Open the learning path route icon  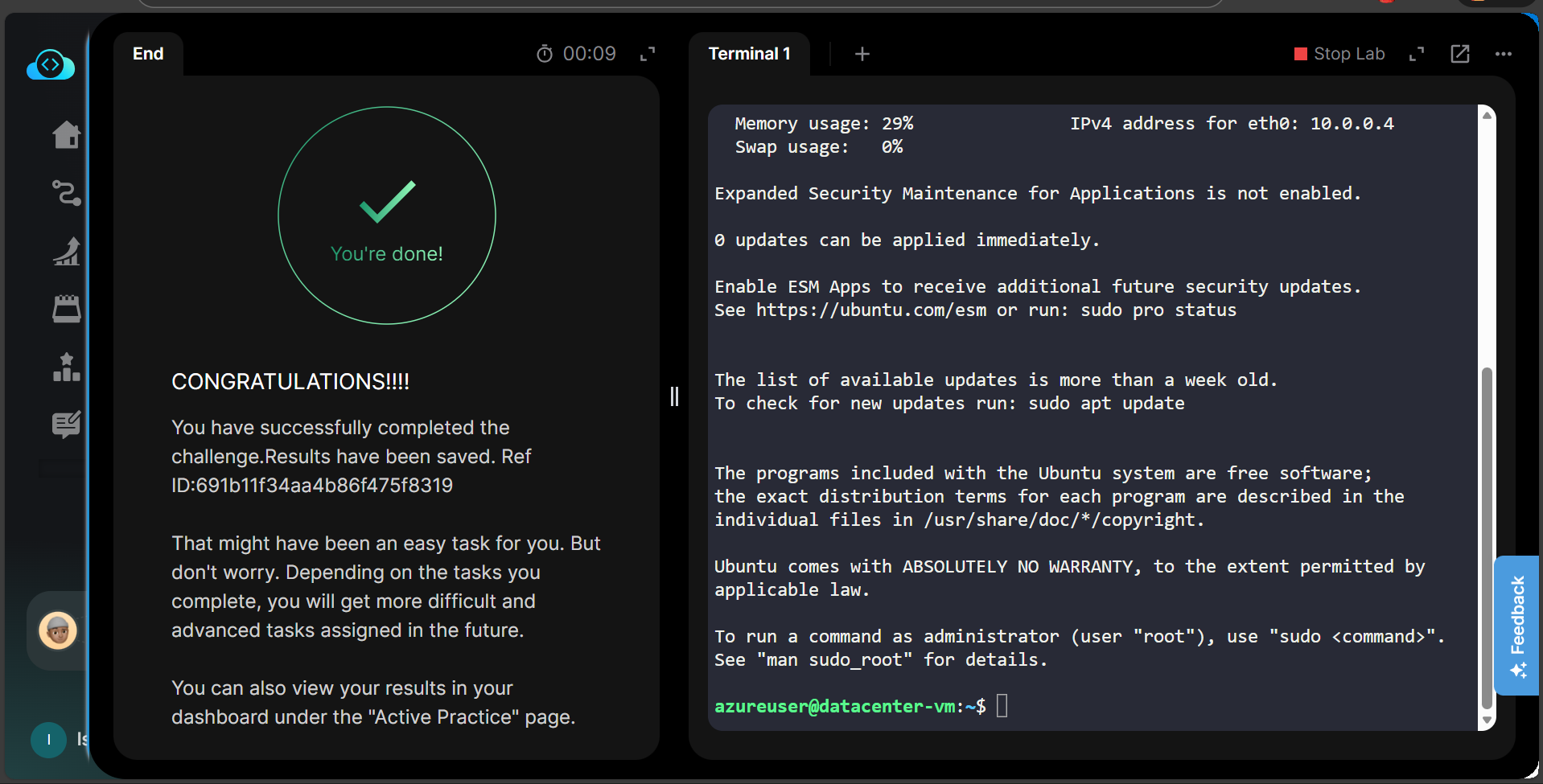click(x=66, y=193)
